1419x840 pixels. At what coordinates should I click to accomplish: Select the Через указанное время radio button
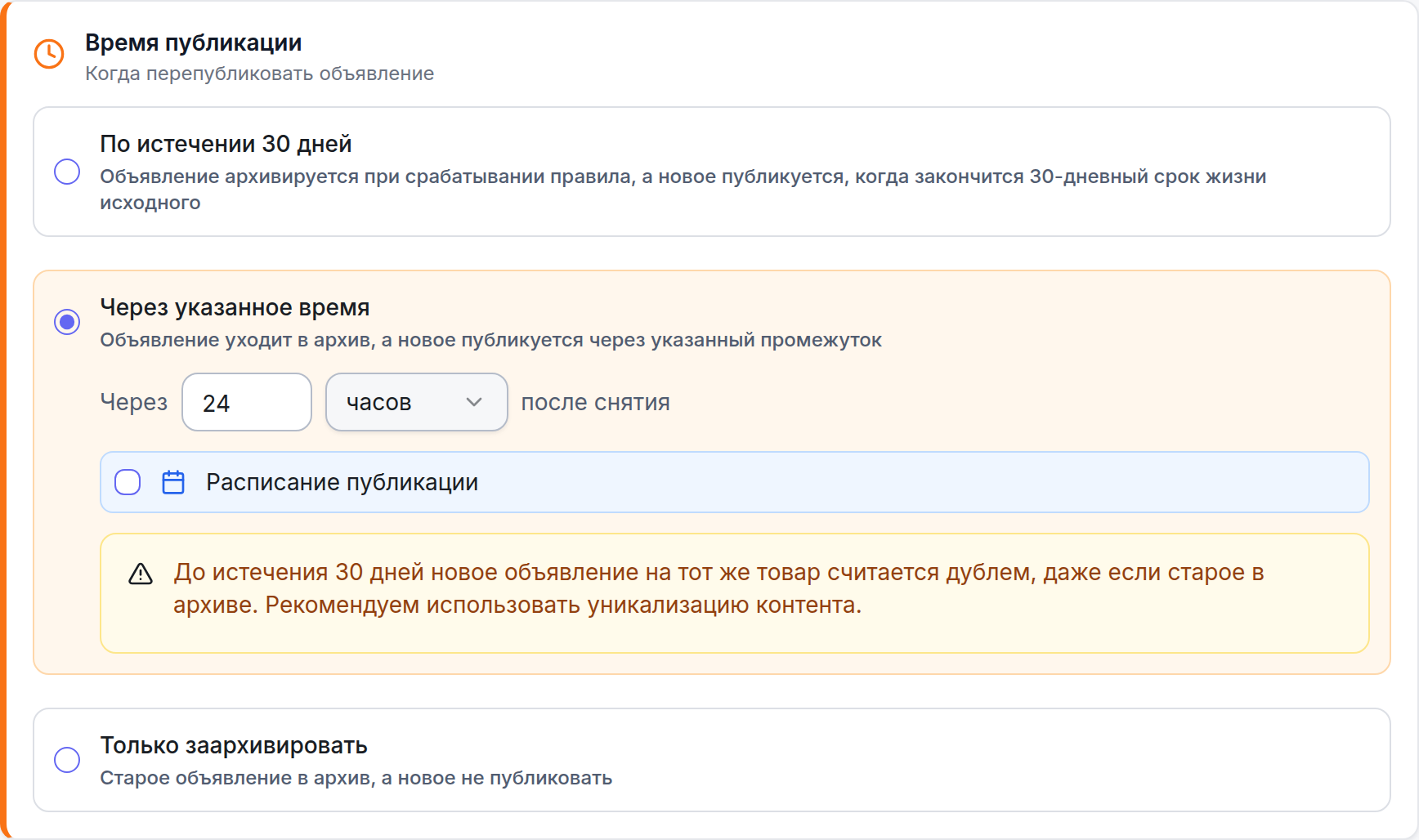pos(67,322)
